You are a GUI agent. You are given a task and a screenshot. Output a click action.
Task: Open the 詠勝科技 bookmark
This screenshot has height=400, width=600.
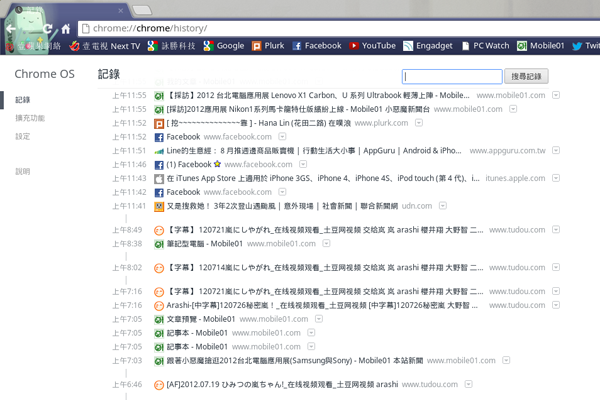[x=172, y=46]
